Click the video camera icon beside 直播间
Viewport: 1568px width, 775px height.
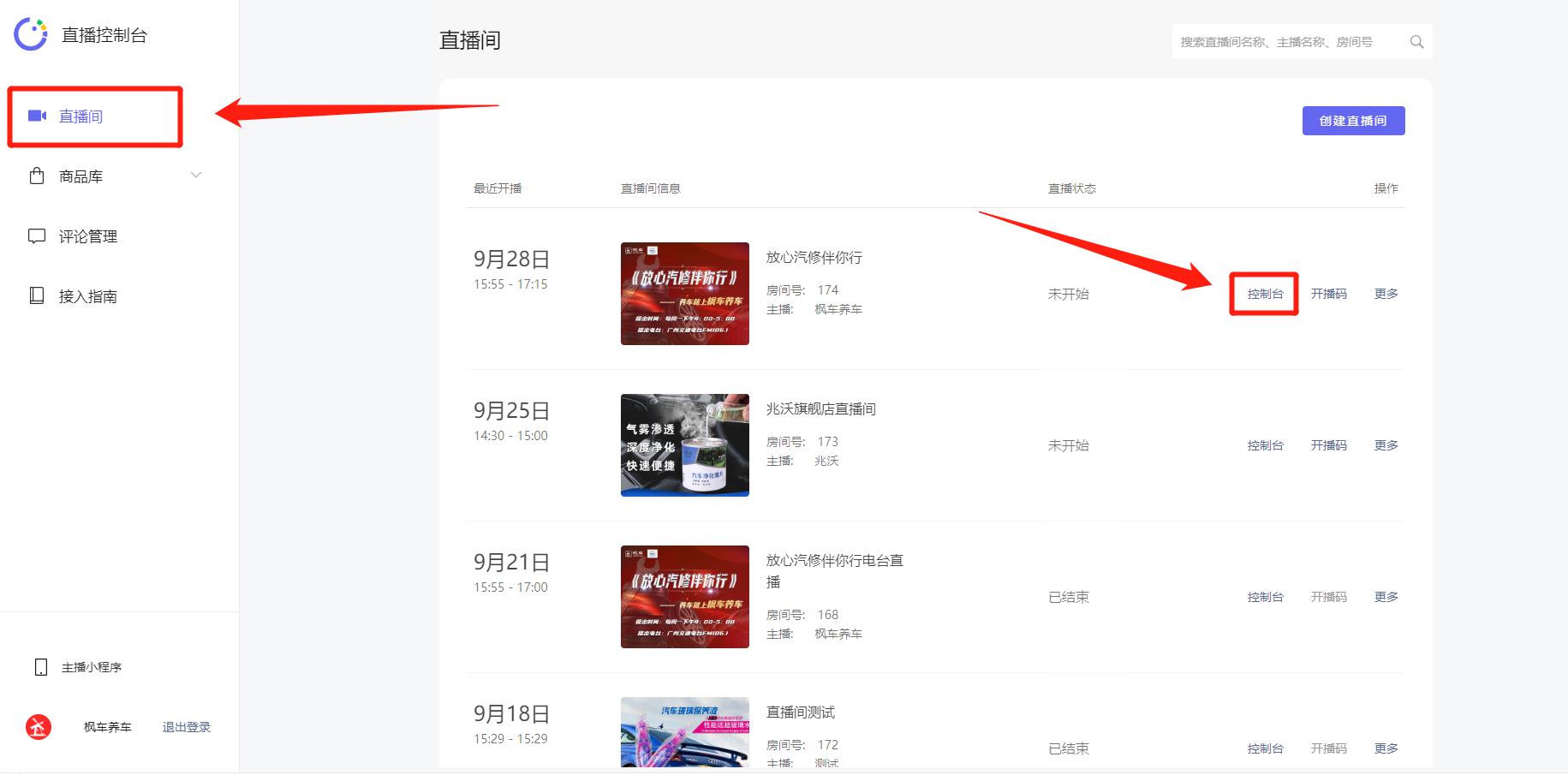(37, 116)
